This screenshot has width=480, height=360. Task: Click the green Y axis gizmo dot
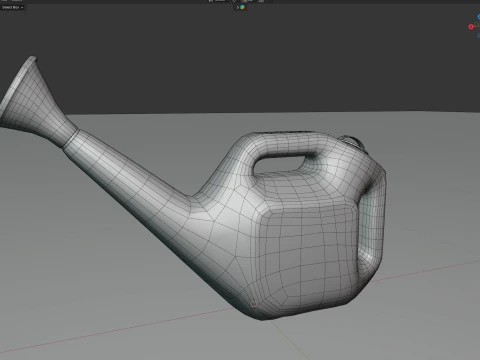[x=477, y=25]
